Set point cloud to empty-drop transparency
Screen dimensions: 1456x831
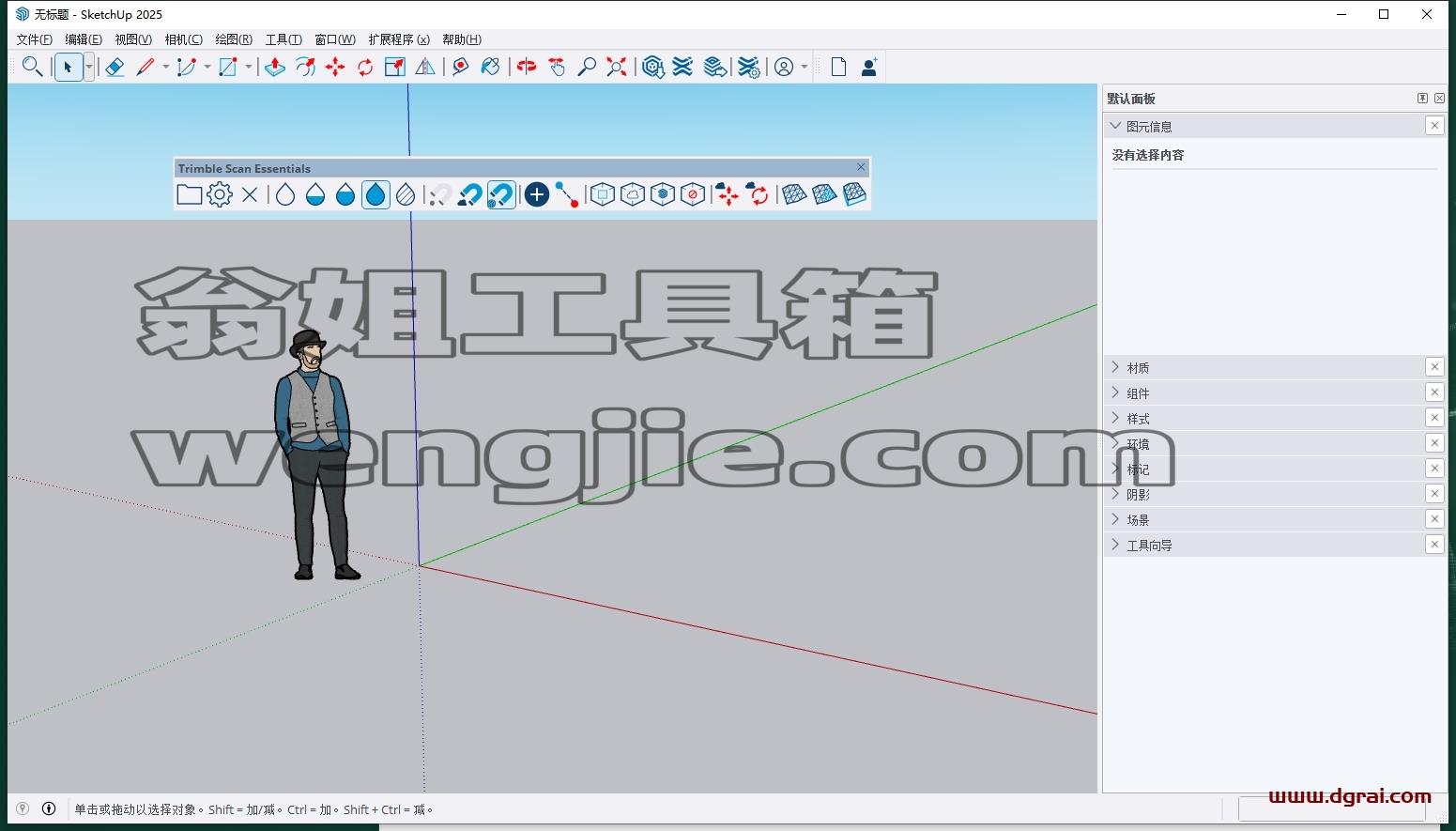coord(285,194)
